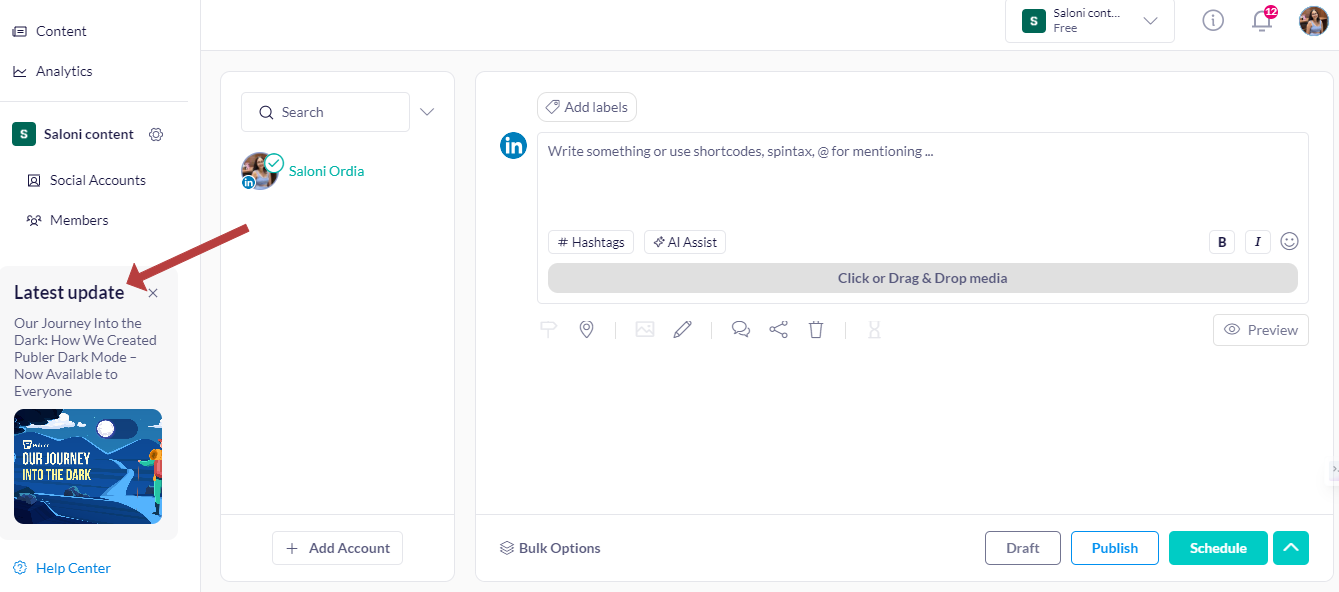This screenshot has height=592, width=1339.
Task: Go to the Analytics section
Action: (x=66, y=71)
